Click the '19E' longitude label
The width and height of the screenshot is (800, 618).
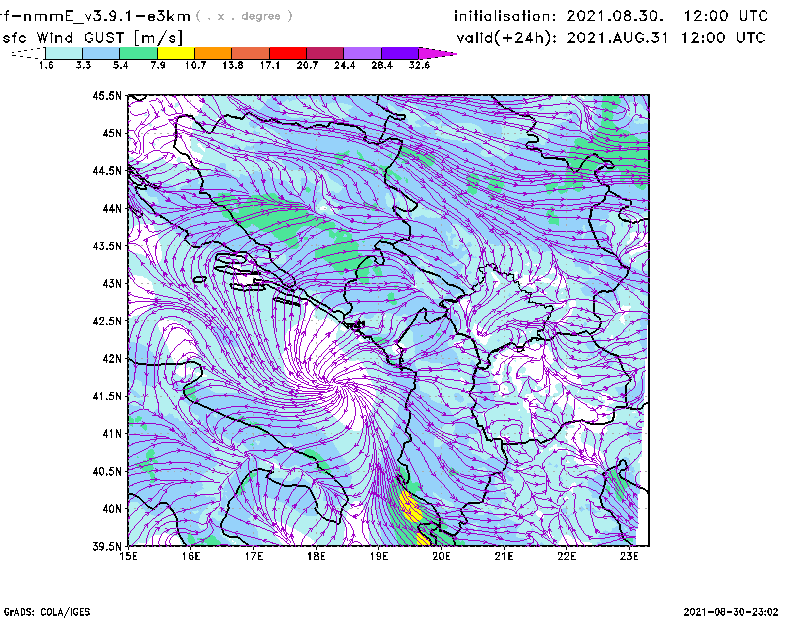(379, 556)
